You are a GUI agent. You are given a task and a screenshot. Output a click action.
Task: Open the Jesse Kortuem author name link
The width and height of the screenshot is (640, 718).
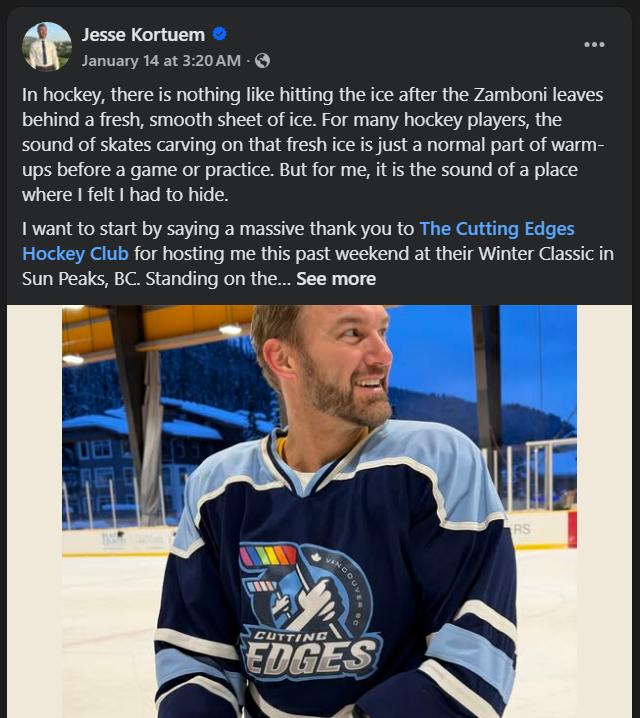pyautogui.click(x=144, y=35)
